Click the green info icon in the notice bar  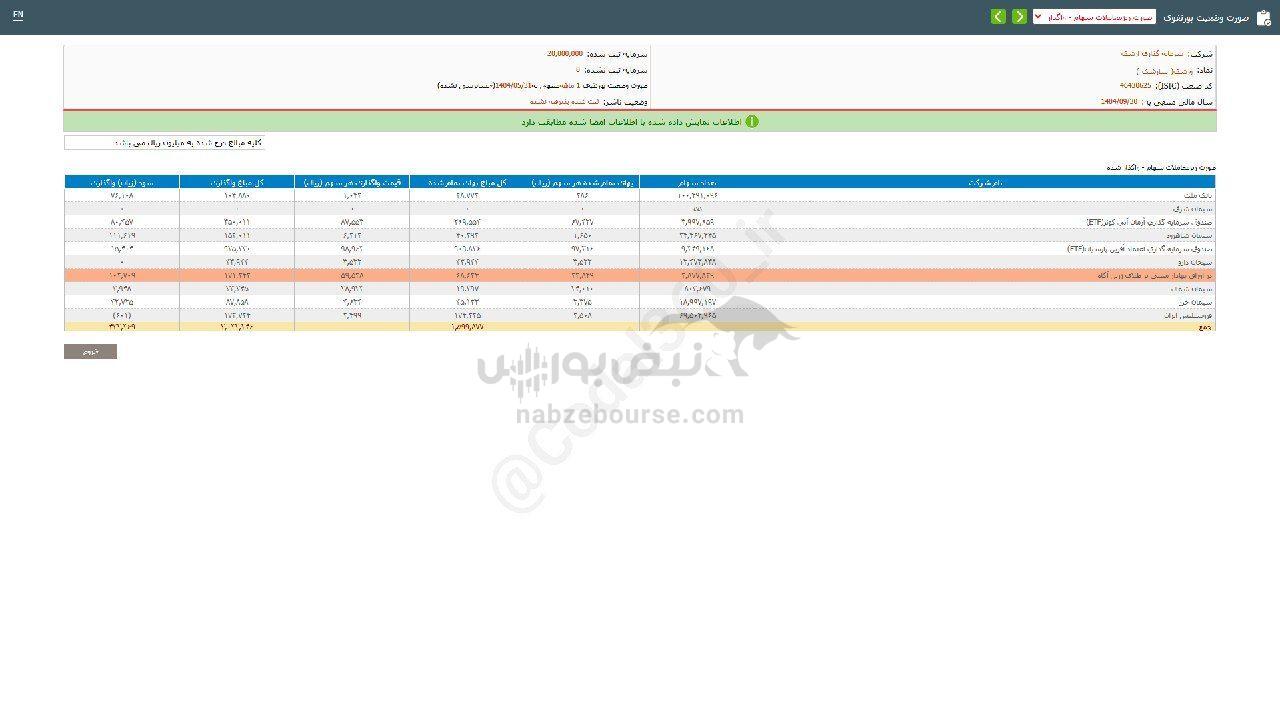click(x=752, y=122)
